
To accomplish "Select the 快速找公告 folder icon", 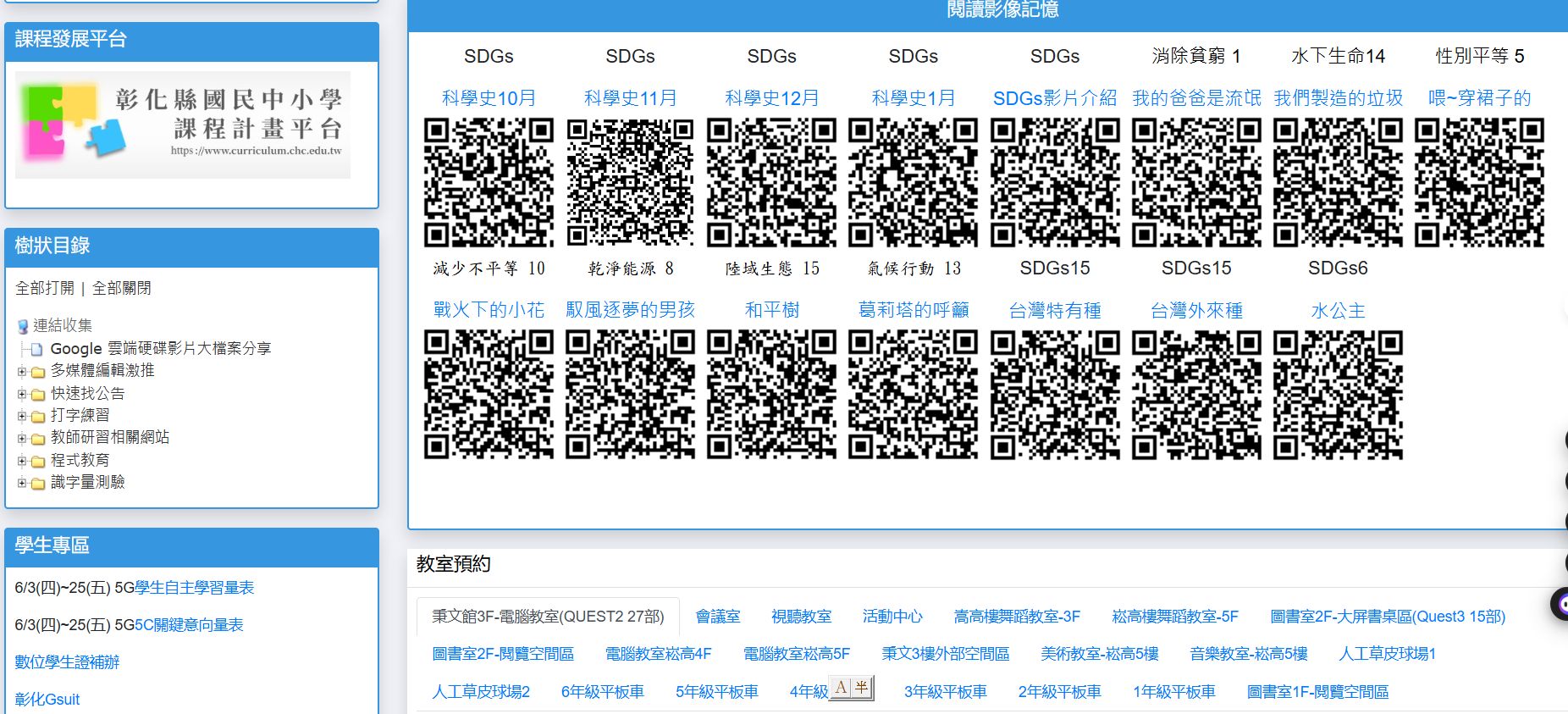I will pos(38,395).
